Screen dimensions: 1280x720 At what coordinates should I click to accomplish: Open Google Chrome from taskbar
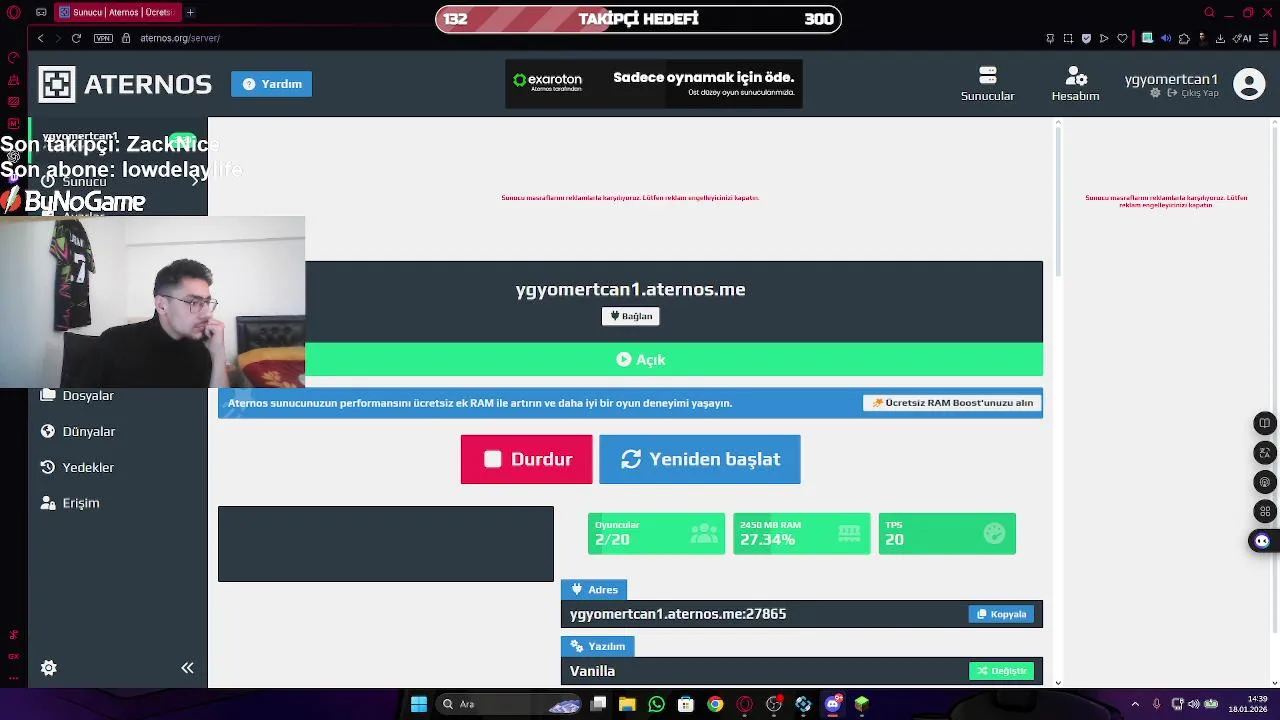[715, 704]
